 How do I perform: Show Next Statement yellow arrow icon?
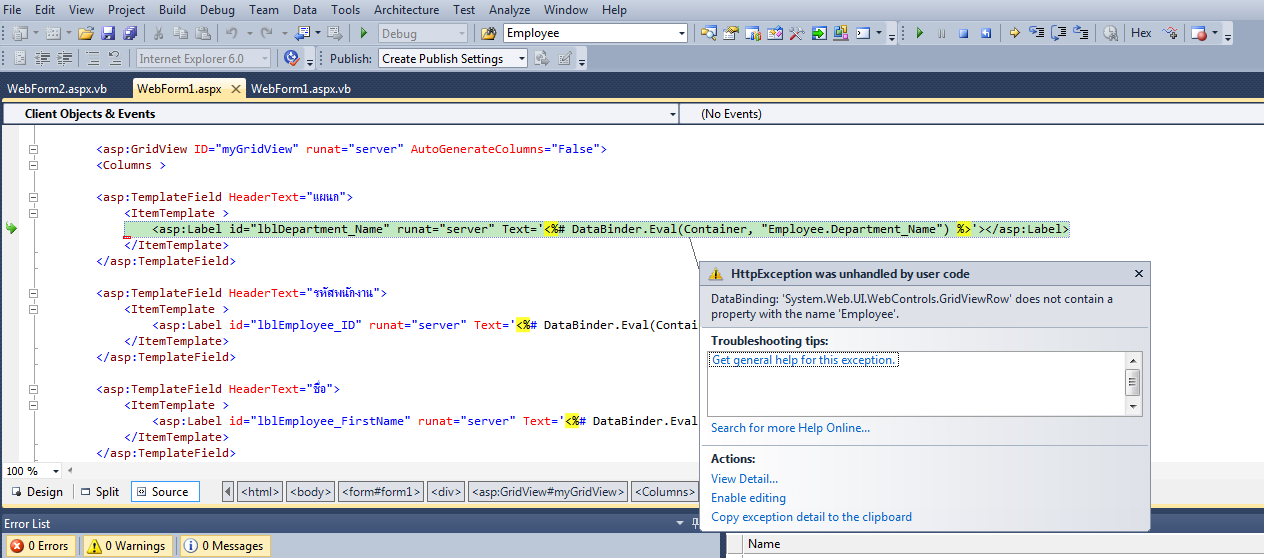pos(1014,33)
